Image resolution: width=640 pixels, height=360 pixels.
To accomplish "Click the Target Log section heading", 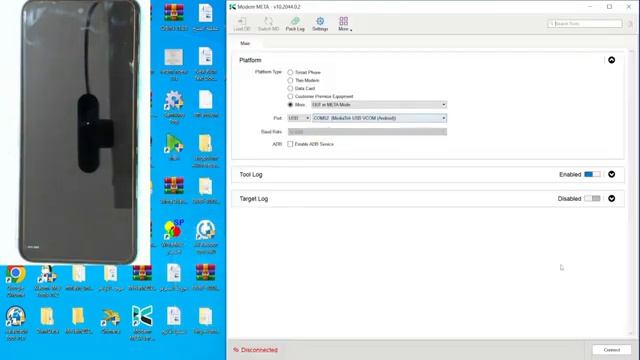I will (254, 199).
